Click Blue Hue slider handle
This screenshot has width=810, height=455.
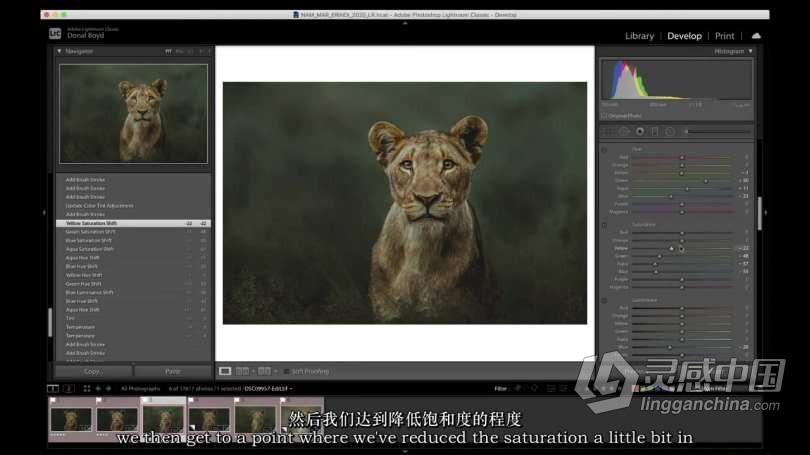[x=671, y=196]
